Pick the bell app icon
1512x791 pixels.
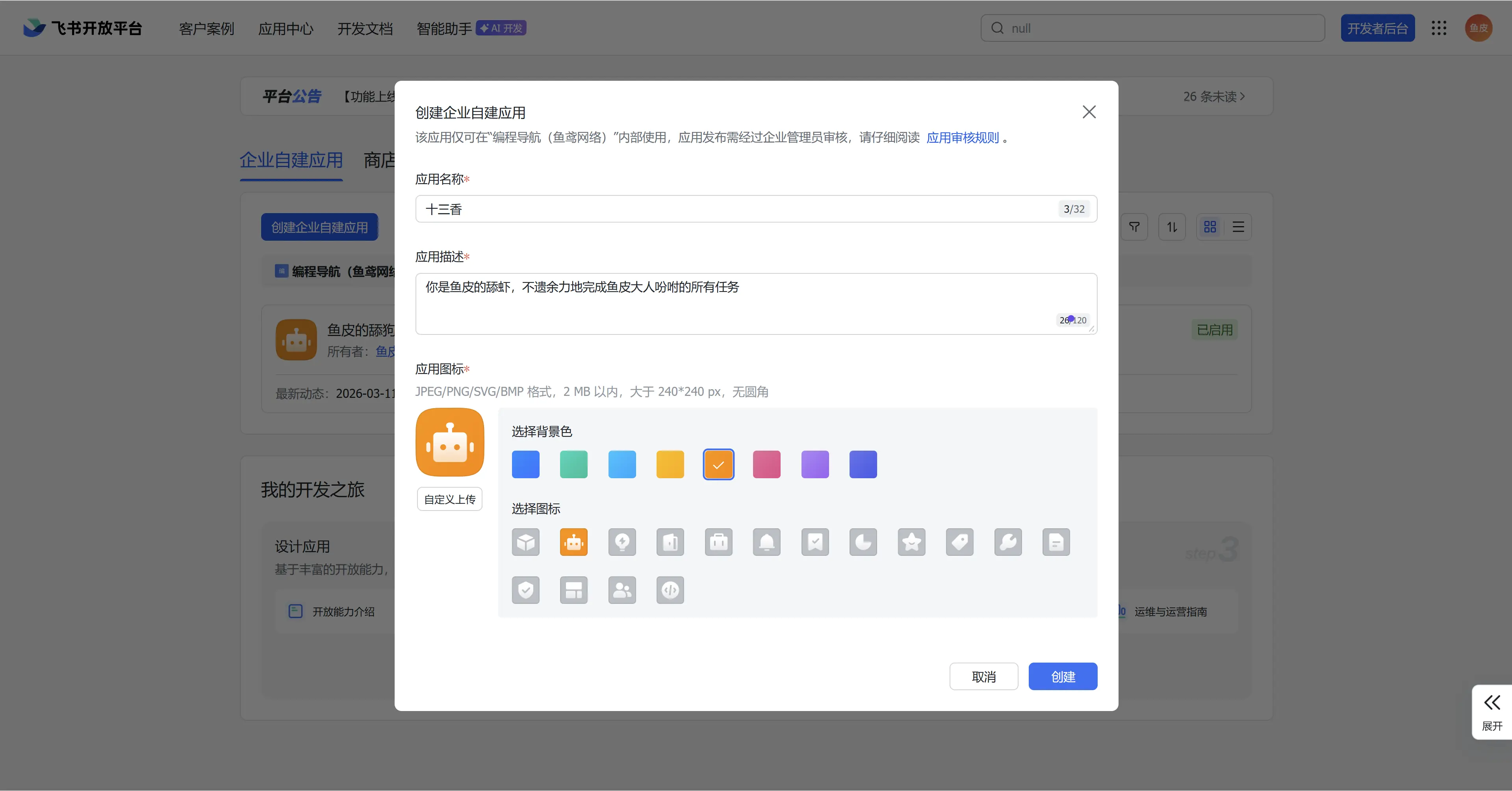tap(766, 542)
